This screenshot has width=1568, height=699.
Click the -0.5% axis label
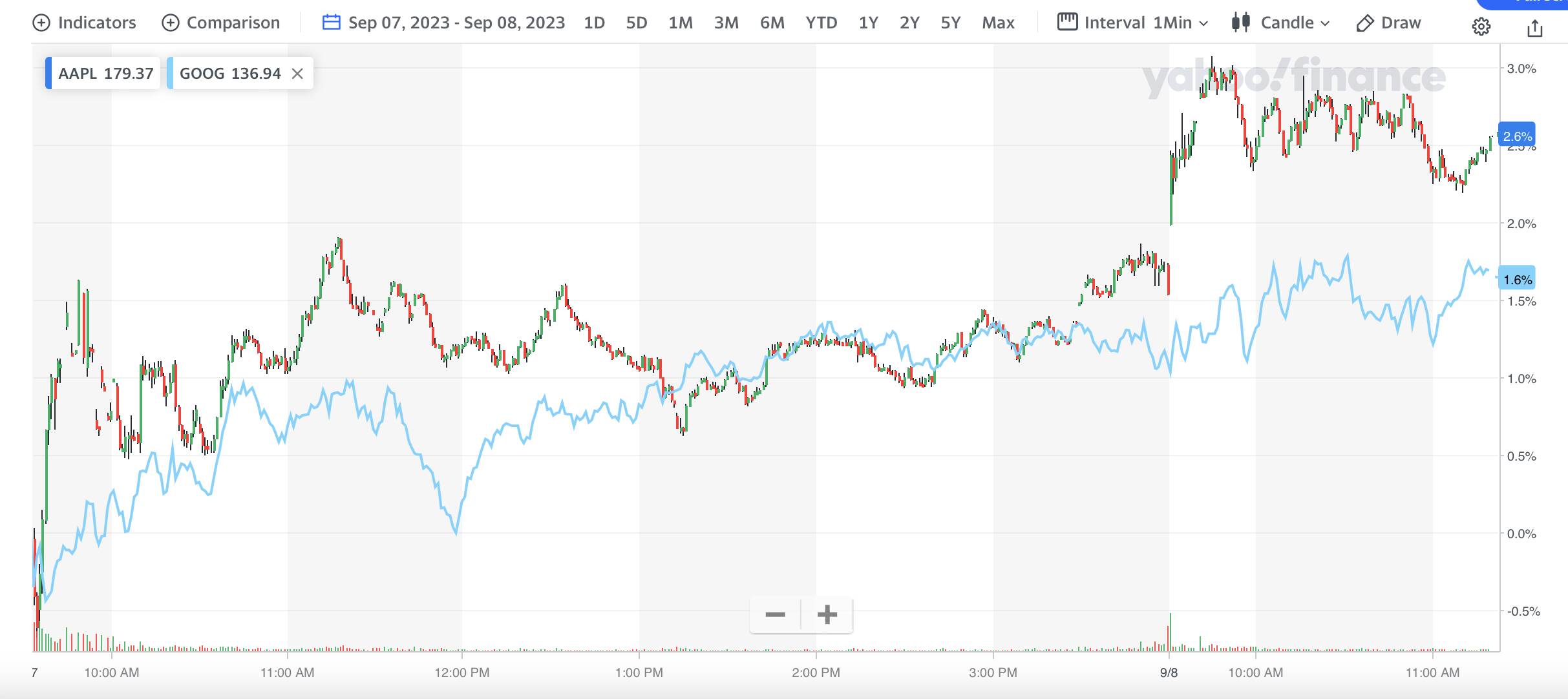pos(1523,611)
